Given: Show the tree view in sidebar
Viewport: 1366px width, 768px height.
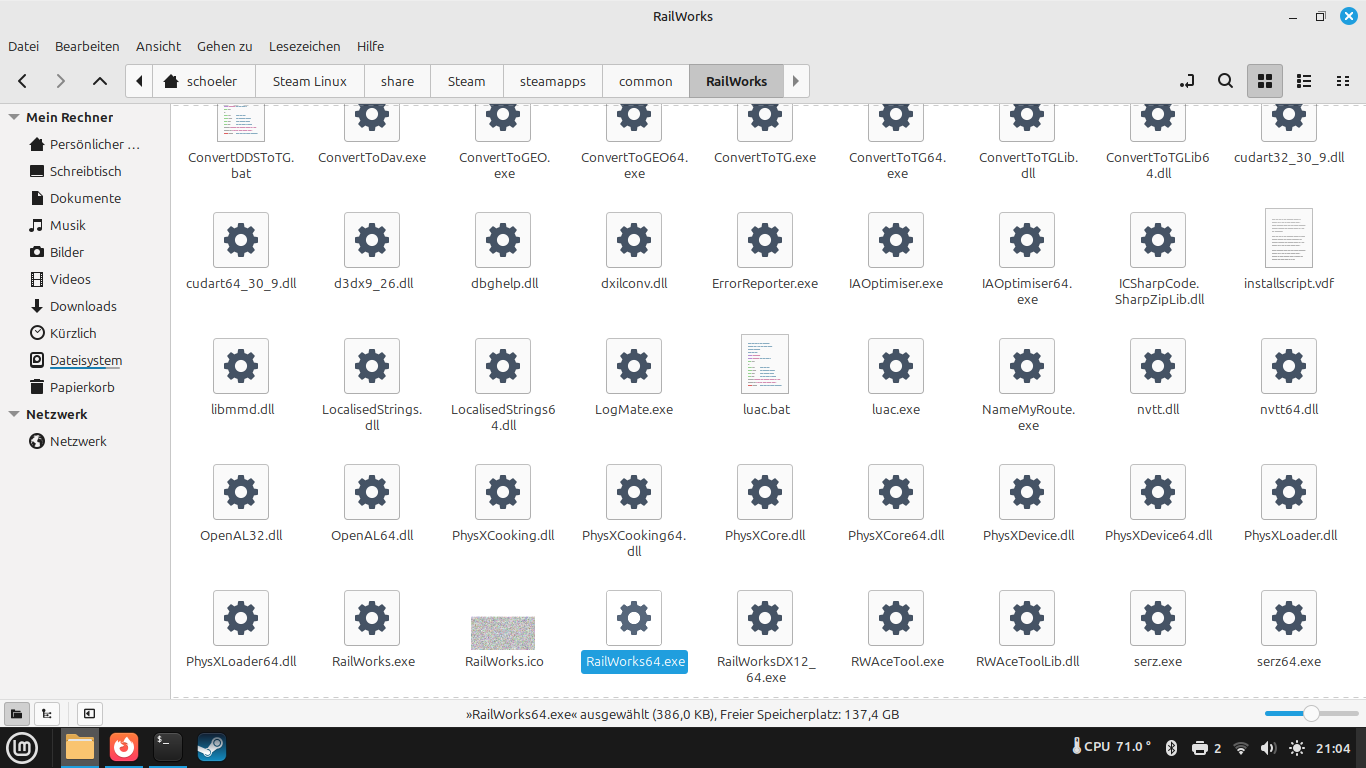Looking at the screenshot, I should (46, 714).
